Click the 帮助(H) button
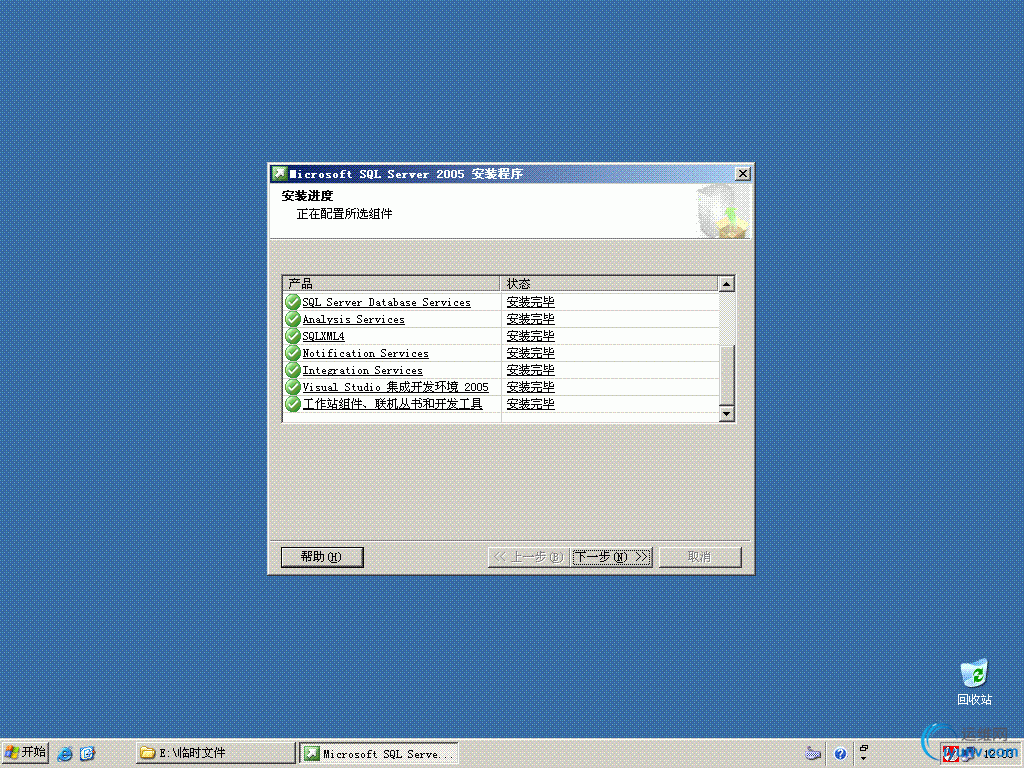The height and width of the screenshot is (768, 1024). click(x=322, y=557)
